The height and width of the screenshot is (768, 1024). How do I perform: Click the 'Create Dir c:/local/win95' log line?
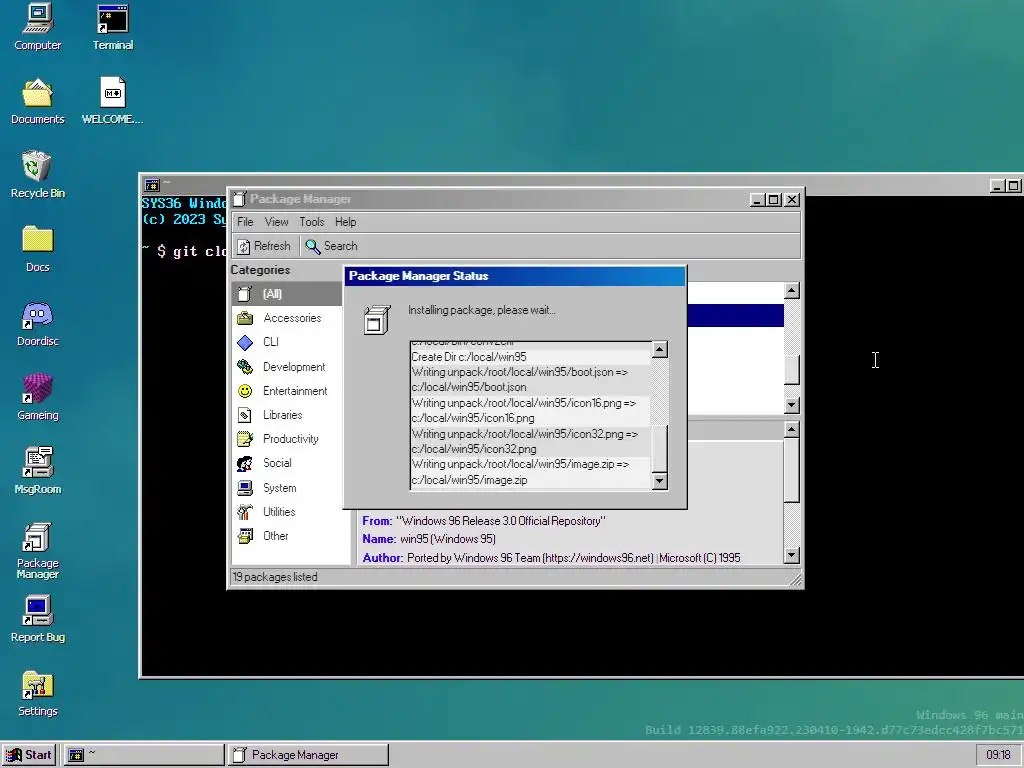pos(468,357)
